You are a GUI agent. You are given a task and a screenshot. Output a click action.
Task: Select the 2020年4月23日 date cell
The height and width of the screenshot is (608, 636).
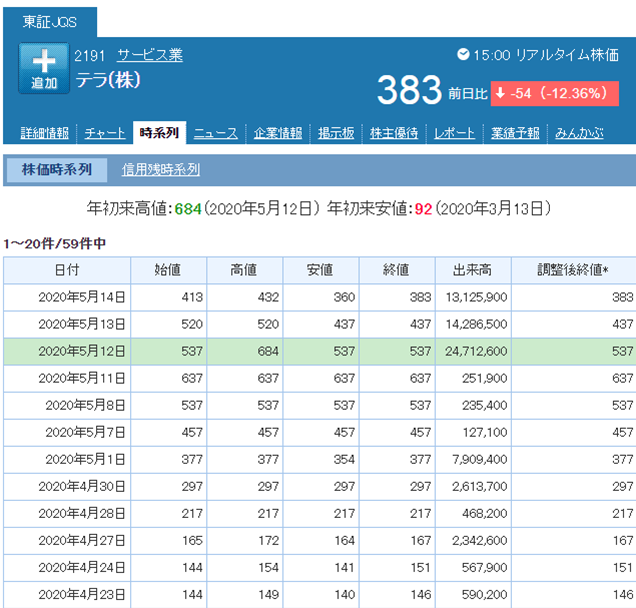click(67, 595)
